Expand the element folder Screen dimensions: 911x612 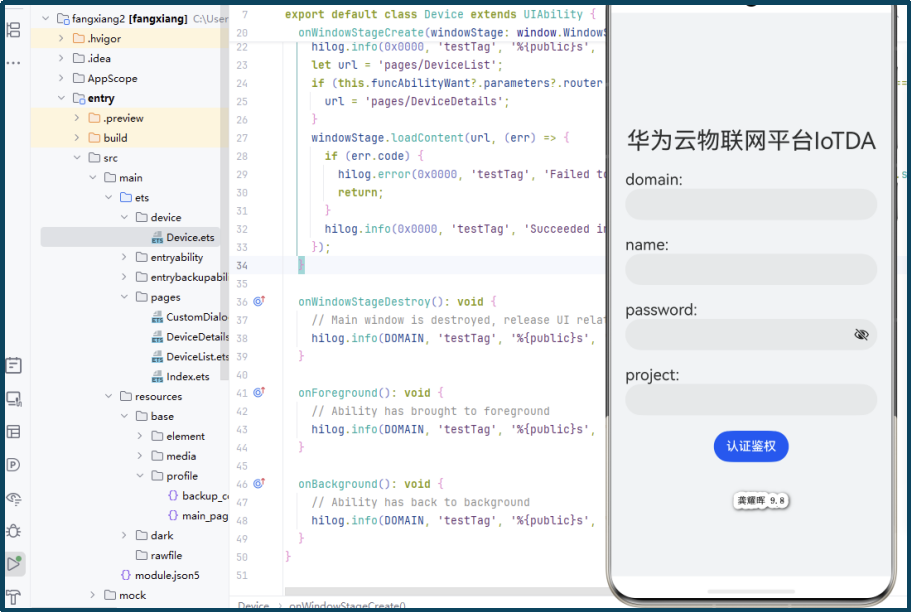click(x=139, y=436)
